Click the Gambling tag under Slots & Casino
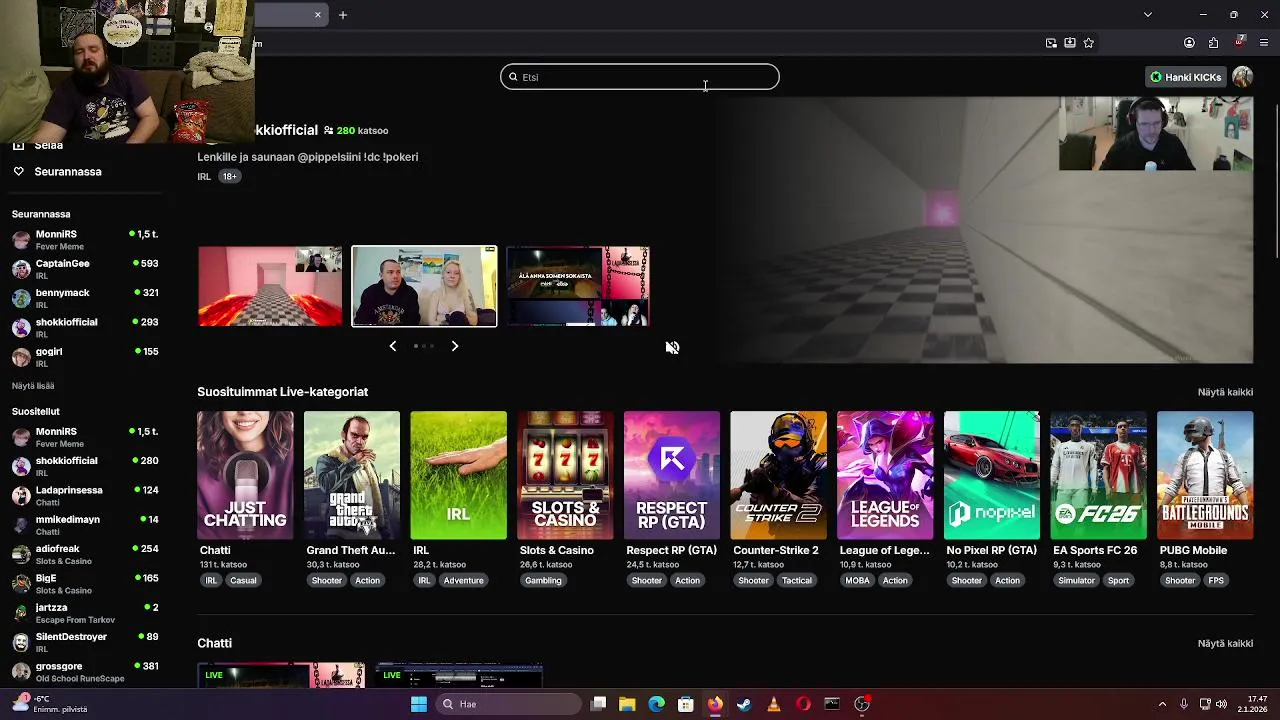Image resolution: width=1280 pixels, height=720 pixels. click(543, 580)
